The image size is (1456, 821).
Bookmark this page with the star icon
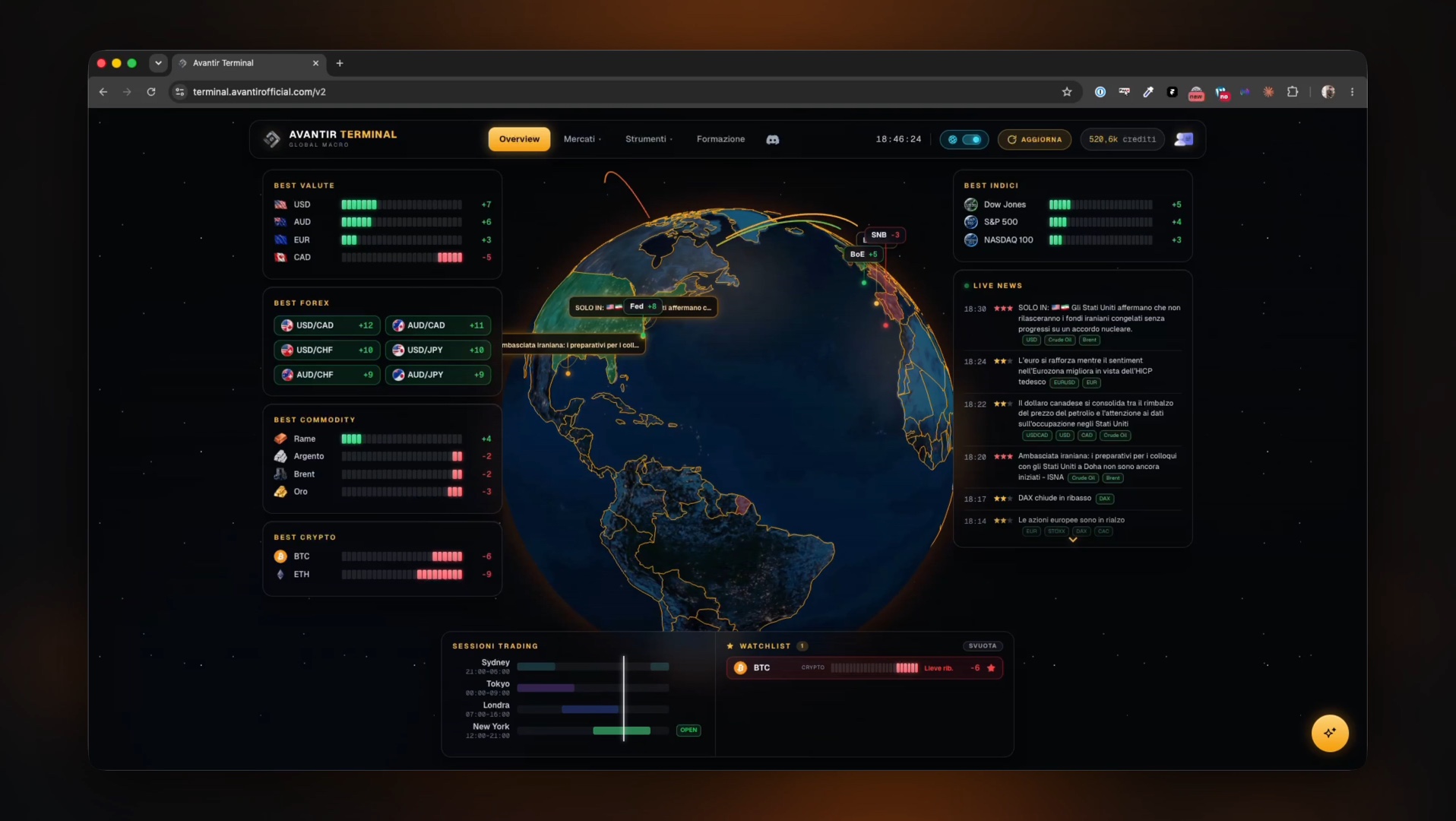point(1067,91)
